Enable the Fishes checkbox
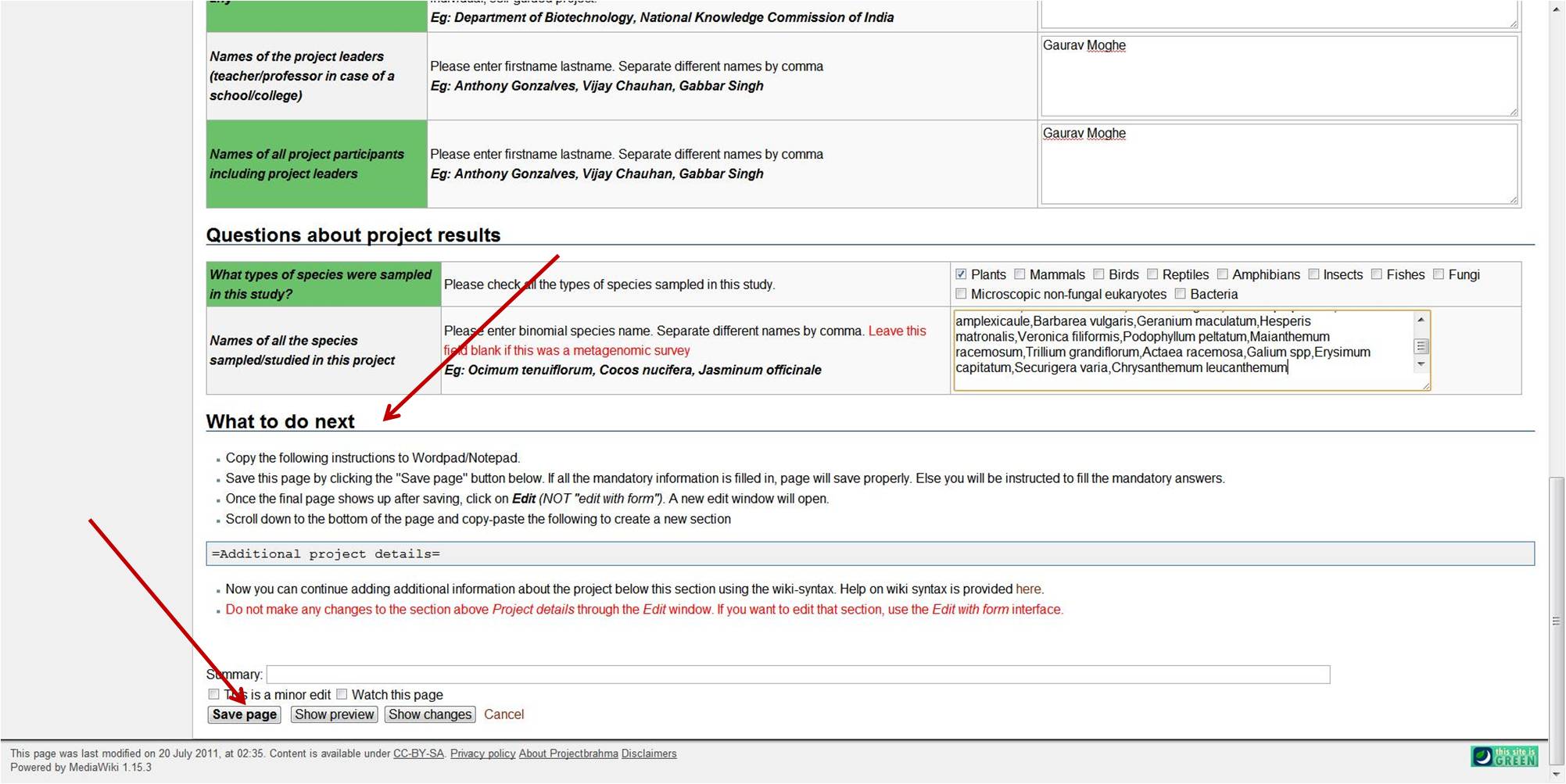The image size is (1566, 784). (1377, 274)
